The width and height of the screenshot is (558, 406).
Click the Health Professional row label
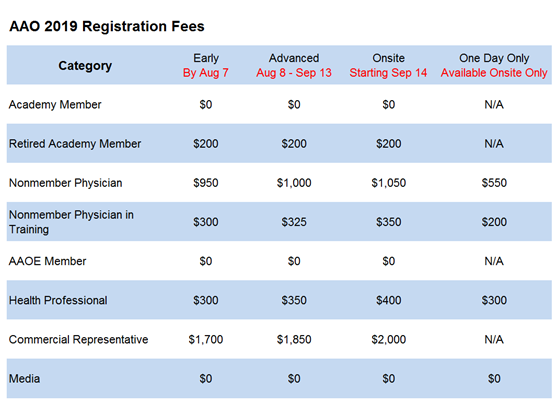tap(58, 300)
